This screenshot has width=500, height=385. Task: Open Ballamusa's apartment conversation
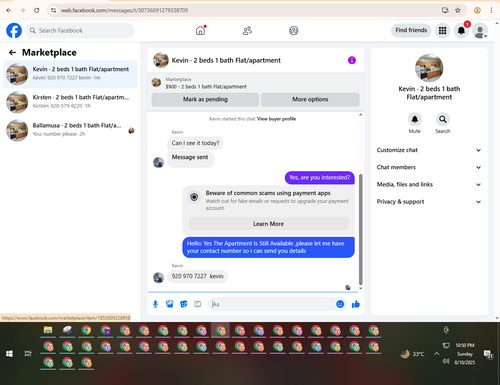pyautogui.click(x=70, y=130)
